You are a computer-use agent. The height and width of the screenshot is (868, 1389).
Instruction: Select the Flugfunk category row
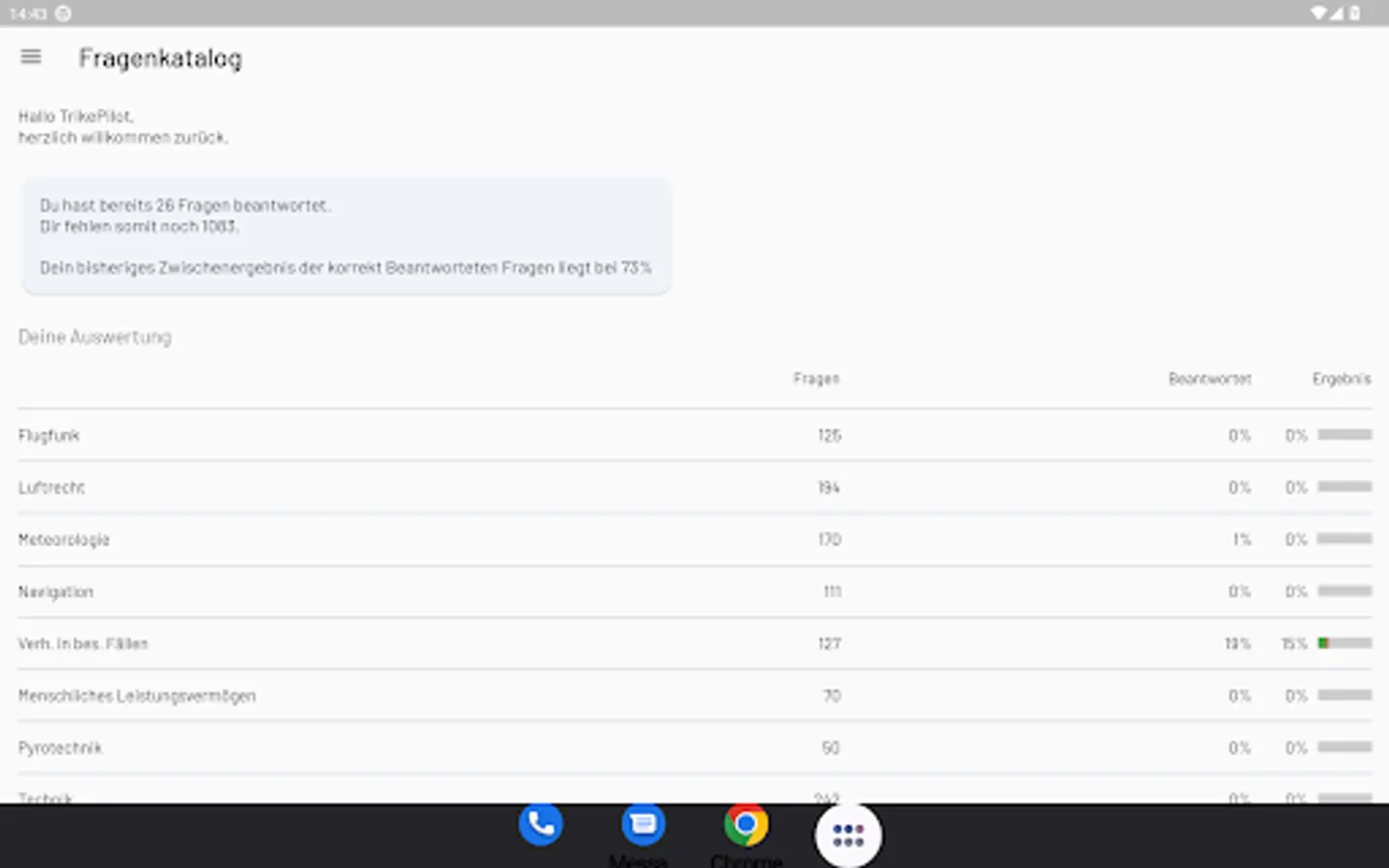coord(694,435)
